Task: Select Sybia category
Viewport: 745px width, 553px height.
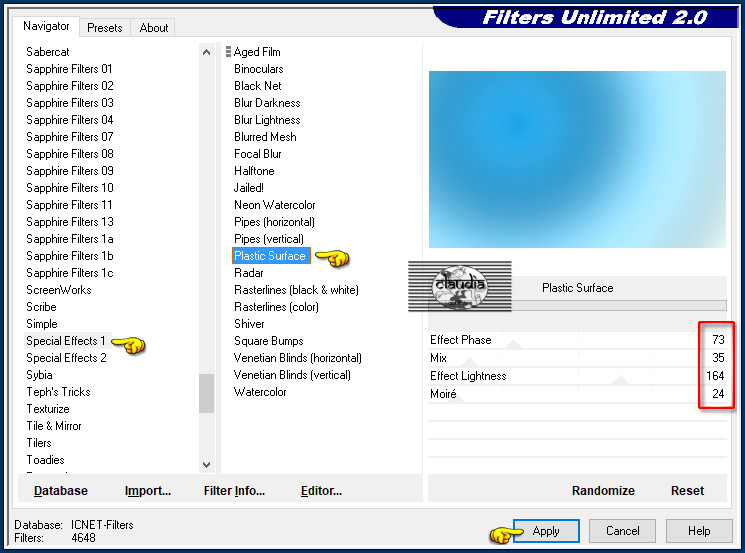Action: tap(39, 375)
